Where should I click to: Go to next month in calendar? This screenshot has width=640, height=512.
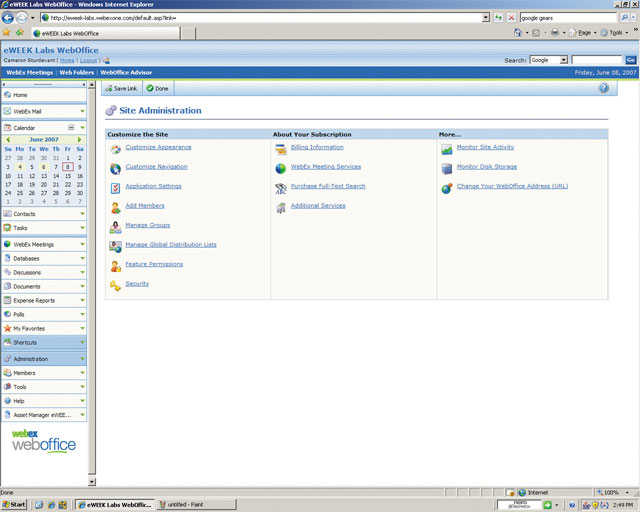80,139
